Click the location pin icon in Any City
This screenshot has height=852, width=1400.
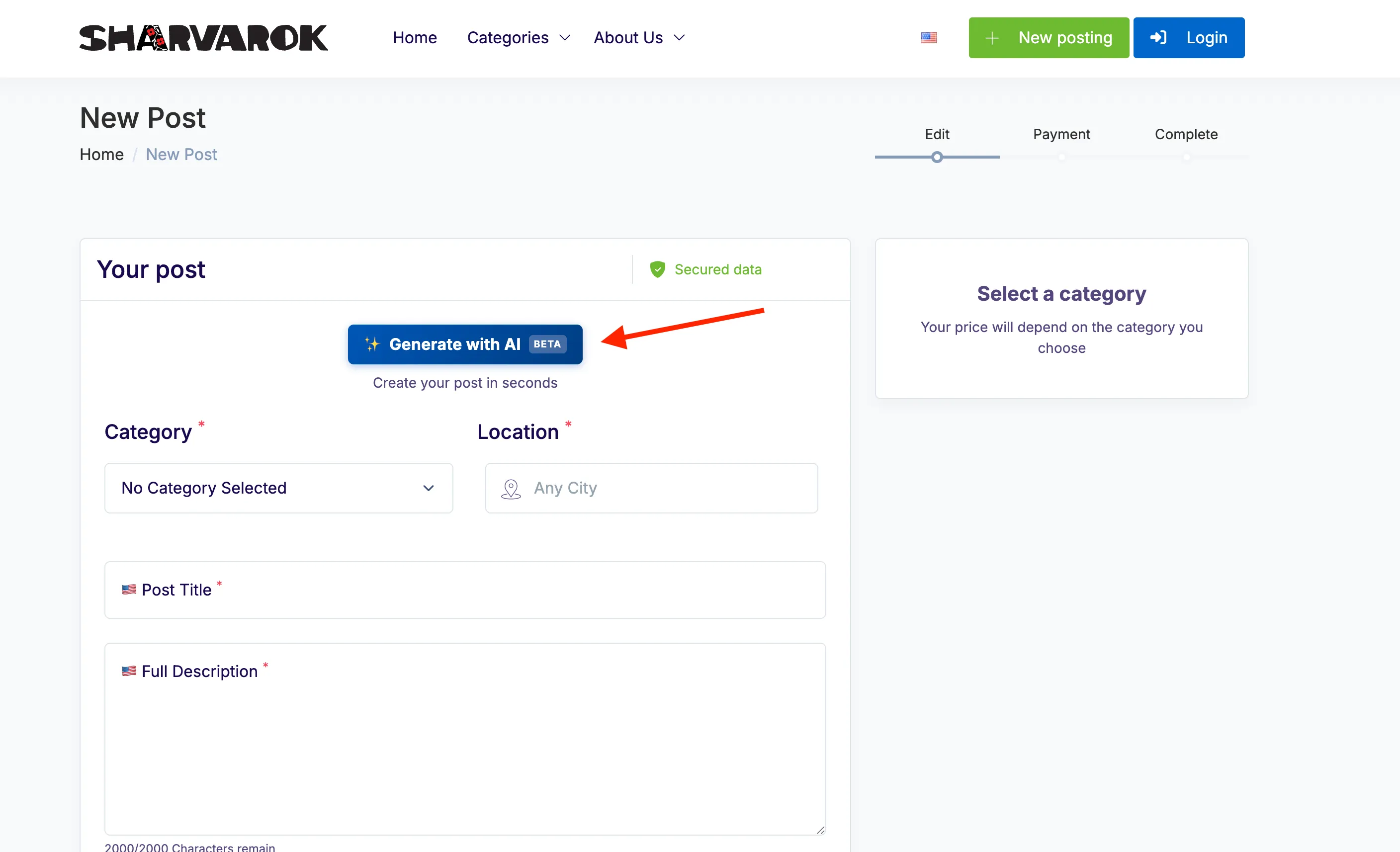(x=511, y=489)
